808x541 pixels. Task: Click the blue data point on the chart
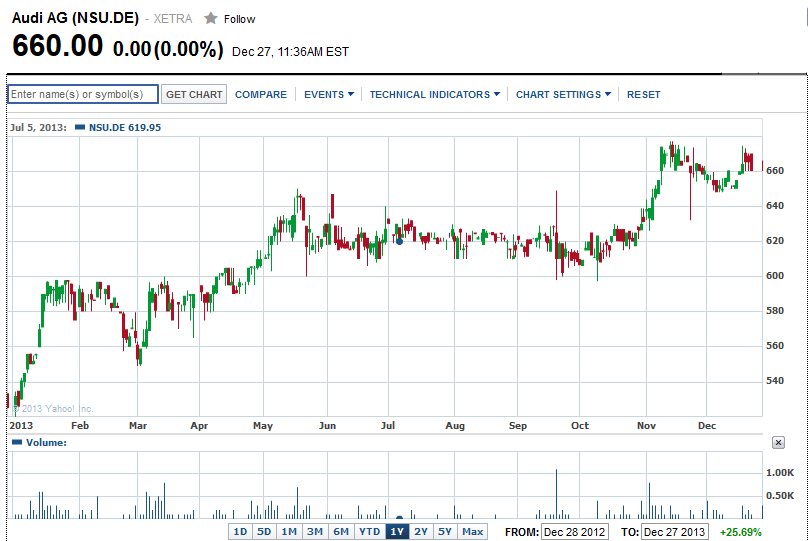pyautogui.click(x=399, y=241)
